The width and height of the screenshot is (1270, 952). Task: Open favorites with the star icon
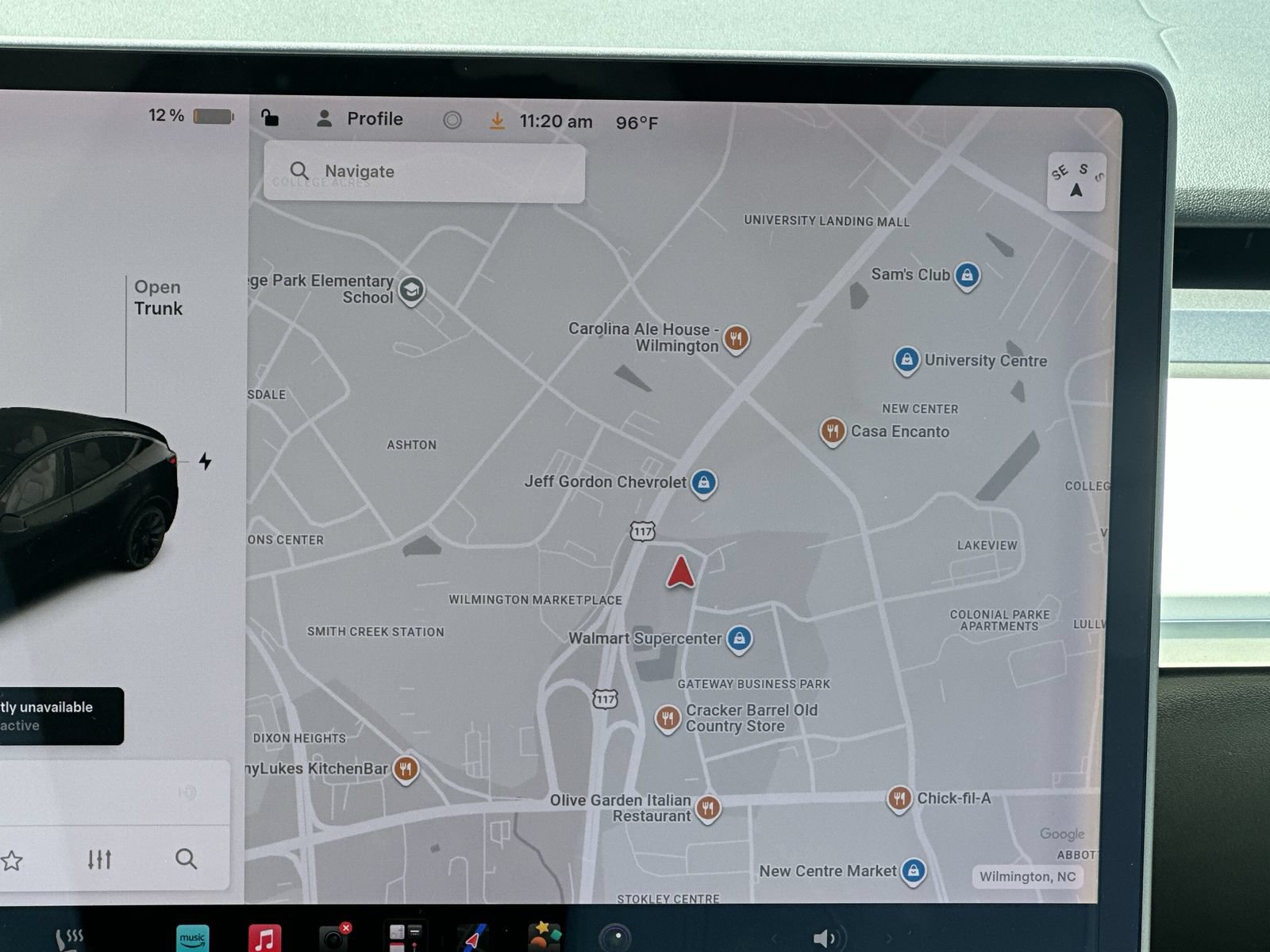point(11,860)
